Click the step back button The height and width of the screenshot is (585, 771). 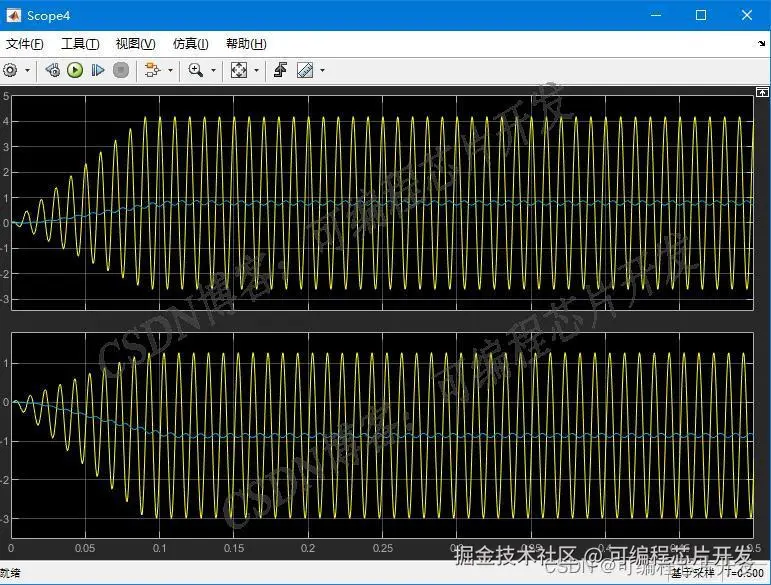[x=53, y=70]
